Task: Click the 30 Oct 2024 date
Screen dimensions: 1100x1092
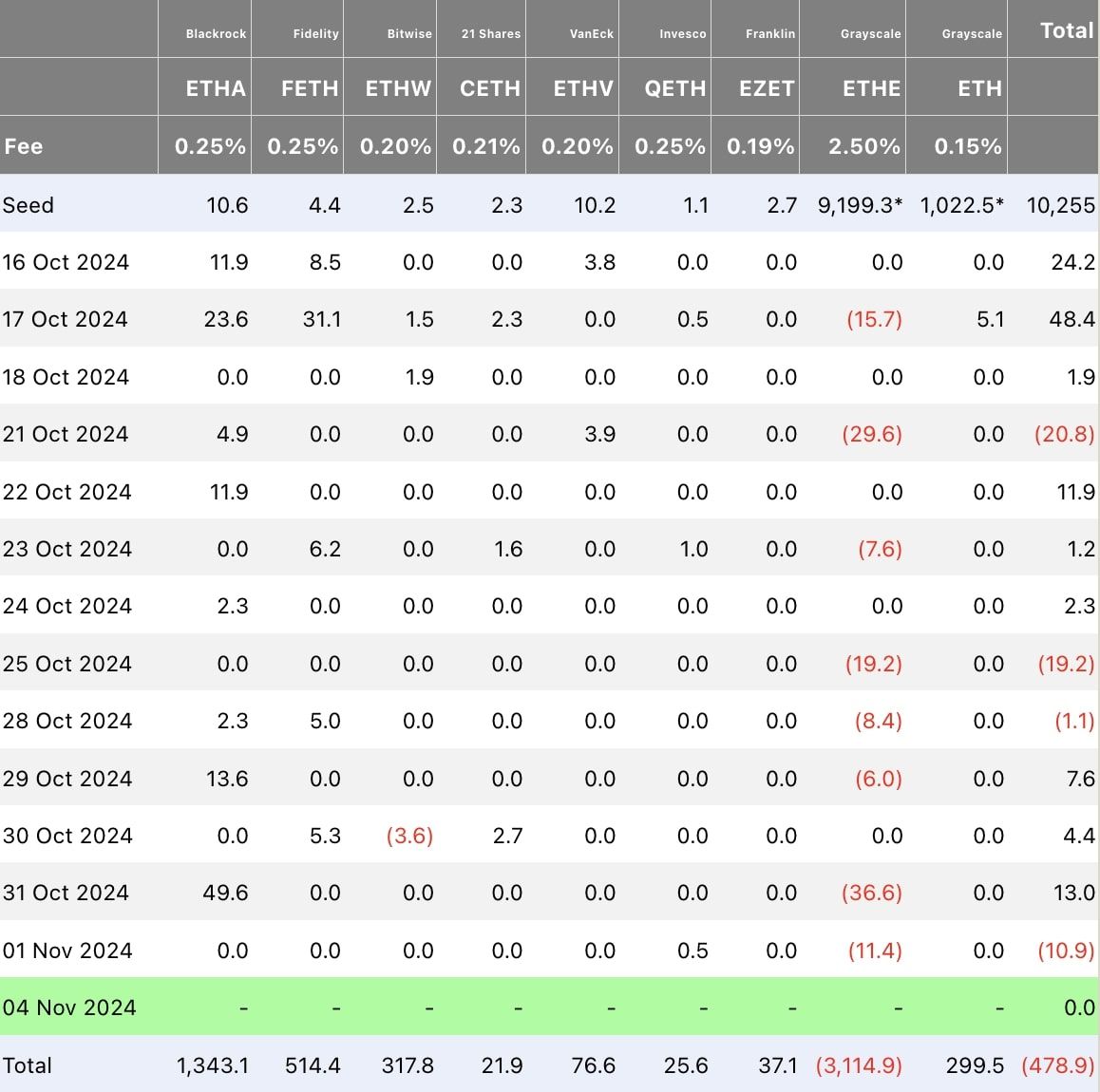Action: point(67,836)
